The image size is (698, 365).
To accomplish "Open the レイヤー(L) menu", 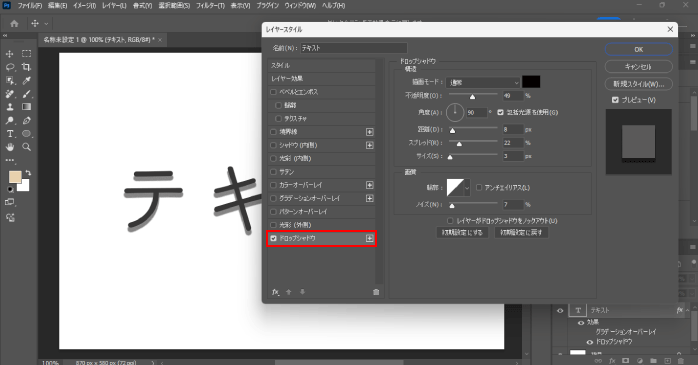I will click(x=114, y=6).
